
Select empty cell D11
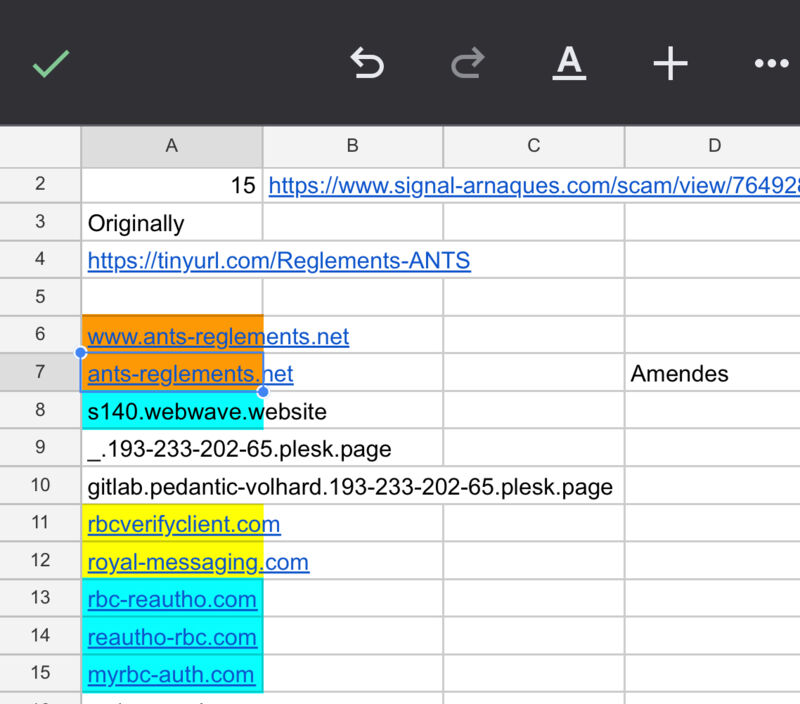pyautogui.click(x=712, y=522)
